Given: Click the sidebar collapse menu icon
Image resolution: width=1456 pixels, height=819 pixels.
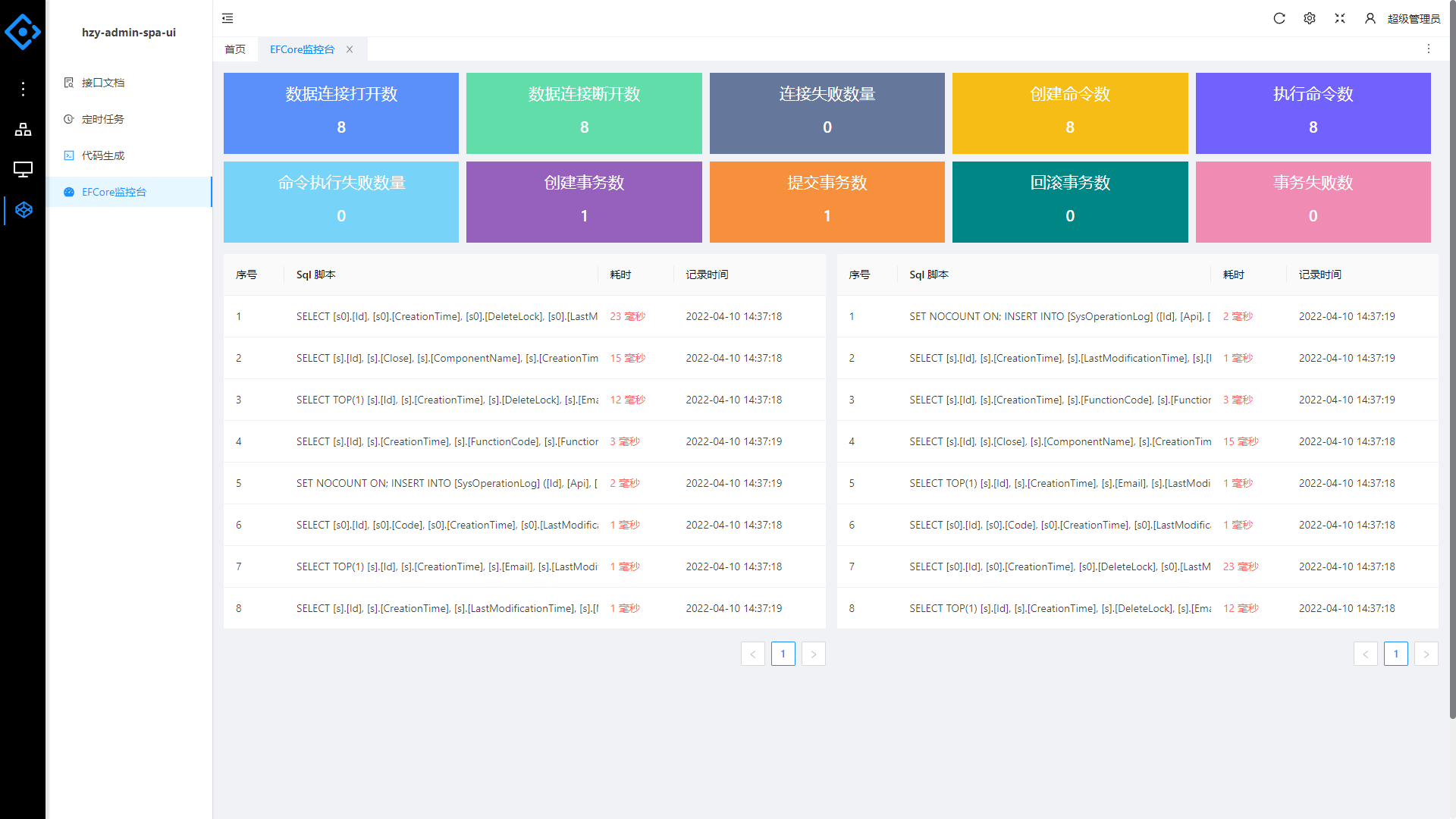Looking at the screenshot, I should [x=227, y=18].
